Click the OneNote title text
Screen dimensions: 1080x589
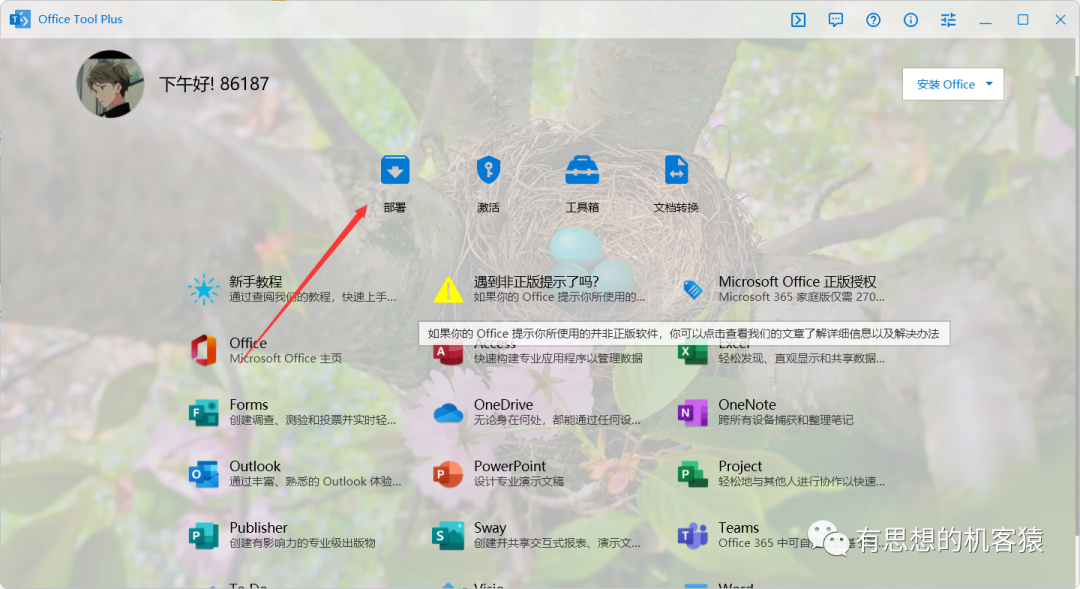point(747,404)
